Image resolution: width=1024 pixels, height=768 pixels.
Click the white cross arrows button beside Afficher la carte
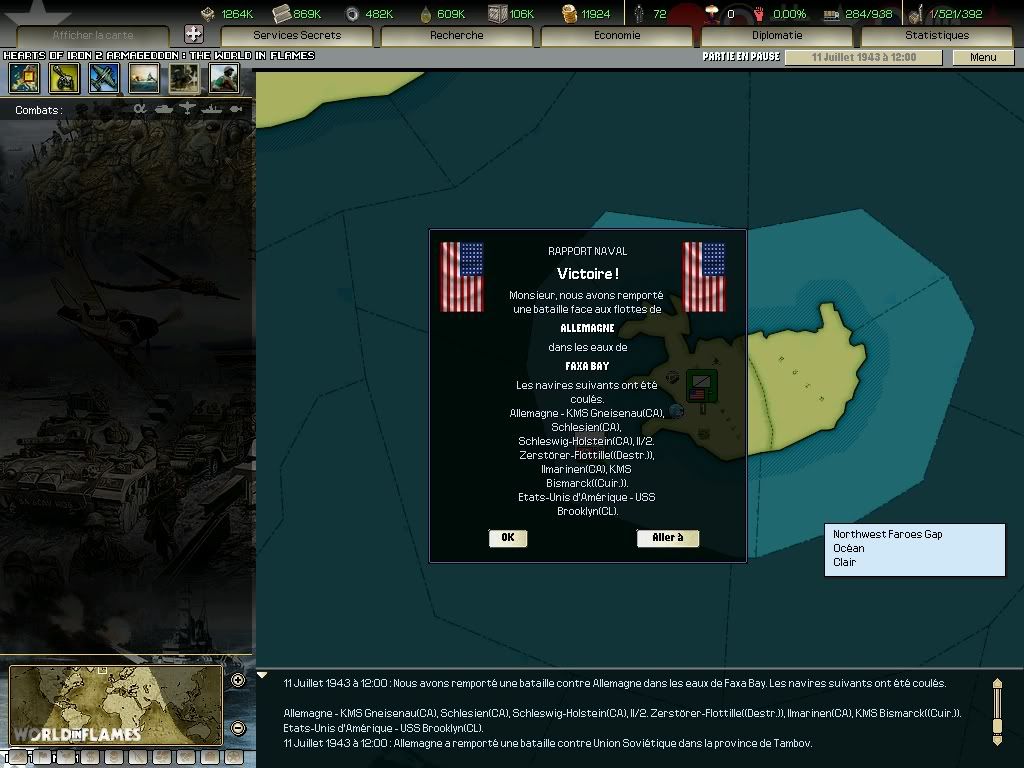193,34
